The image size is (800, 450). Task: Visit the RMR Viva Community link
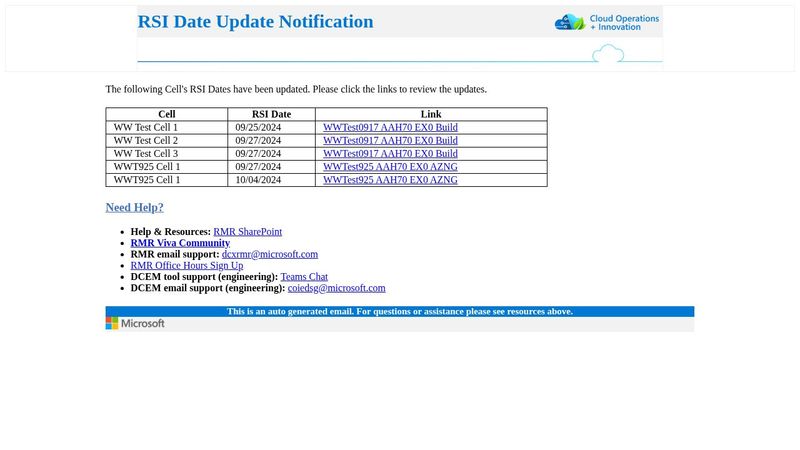(180, 243)
